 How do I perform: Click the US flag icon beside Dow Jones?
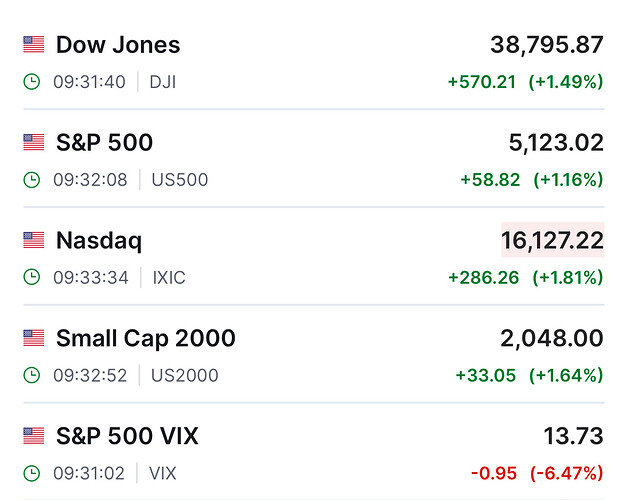pyautogui.click(x=34, y=45)
